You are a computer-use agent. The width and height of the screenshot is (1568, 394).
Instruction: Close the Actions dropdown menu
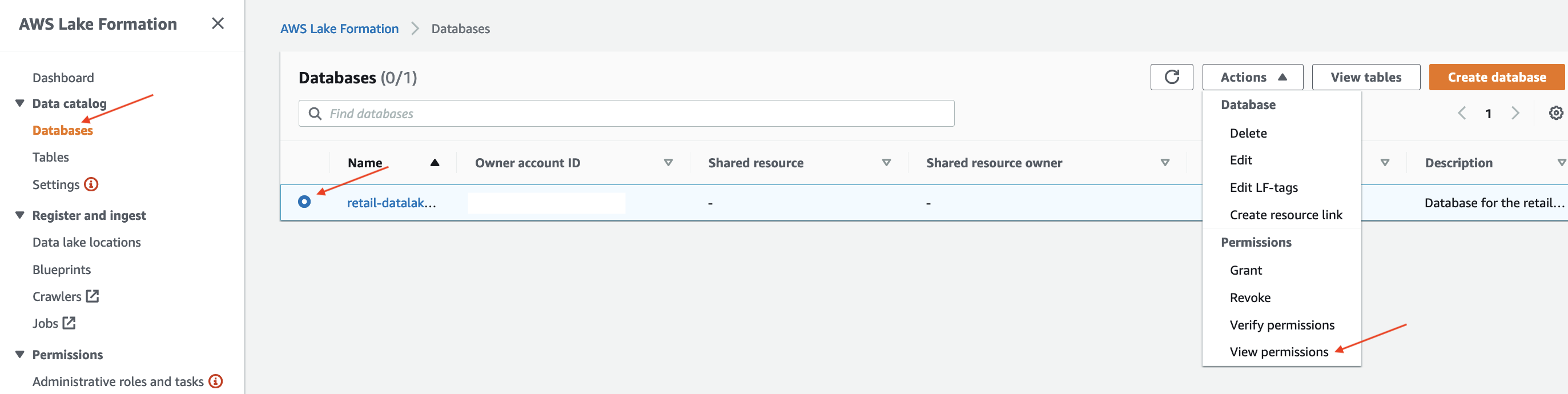[x=1252, y=77]
